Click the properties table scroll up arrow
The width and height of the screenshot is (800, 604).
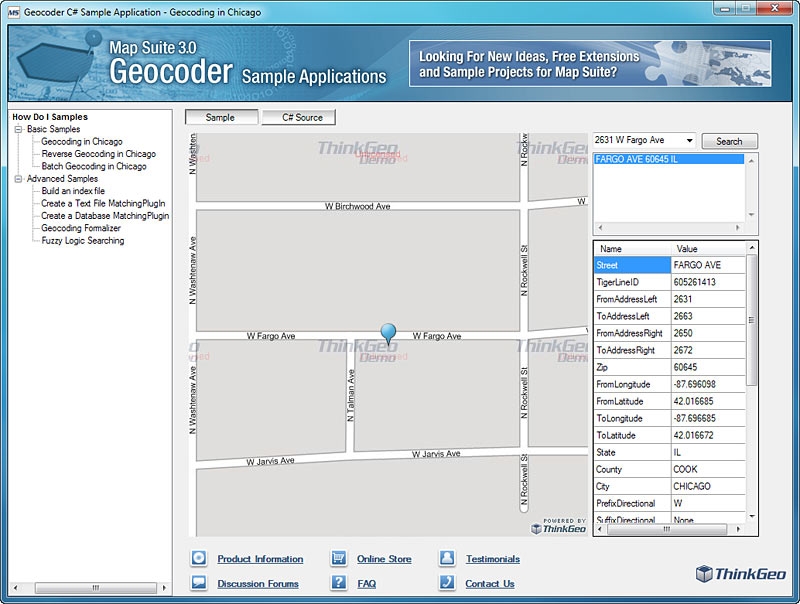(x=751, y=247)
